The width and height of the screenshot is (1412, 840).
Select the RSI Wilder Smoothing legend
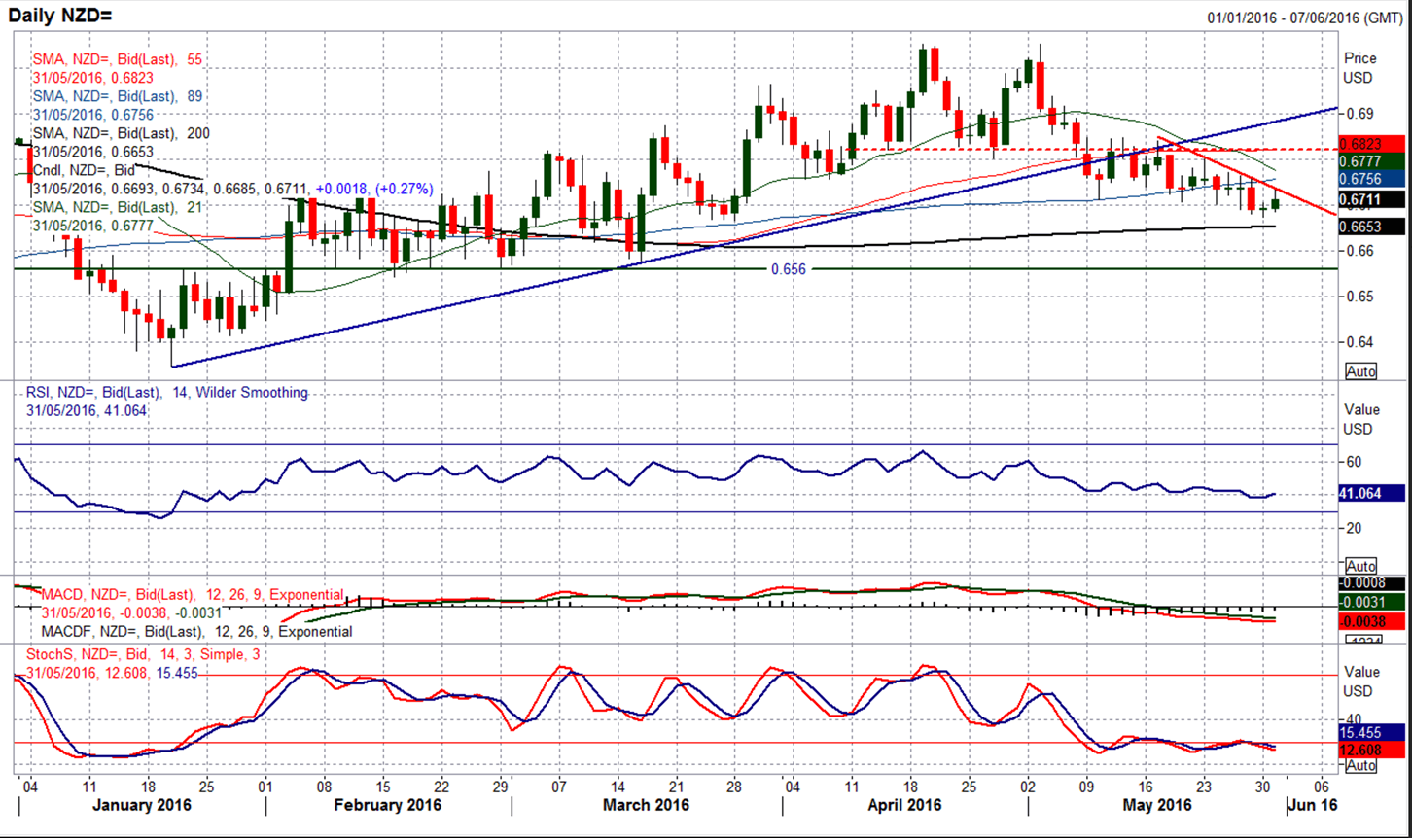[x=166, y=393]
